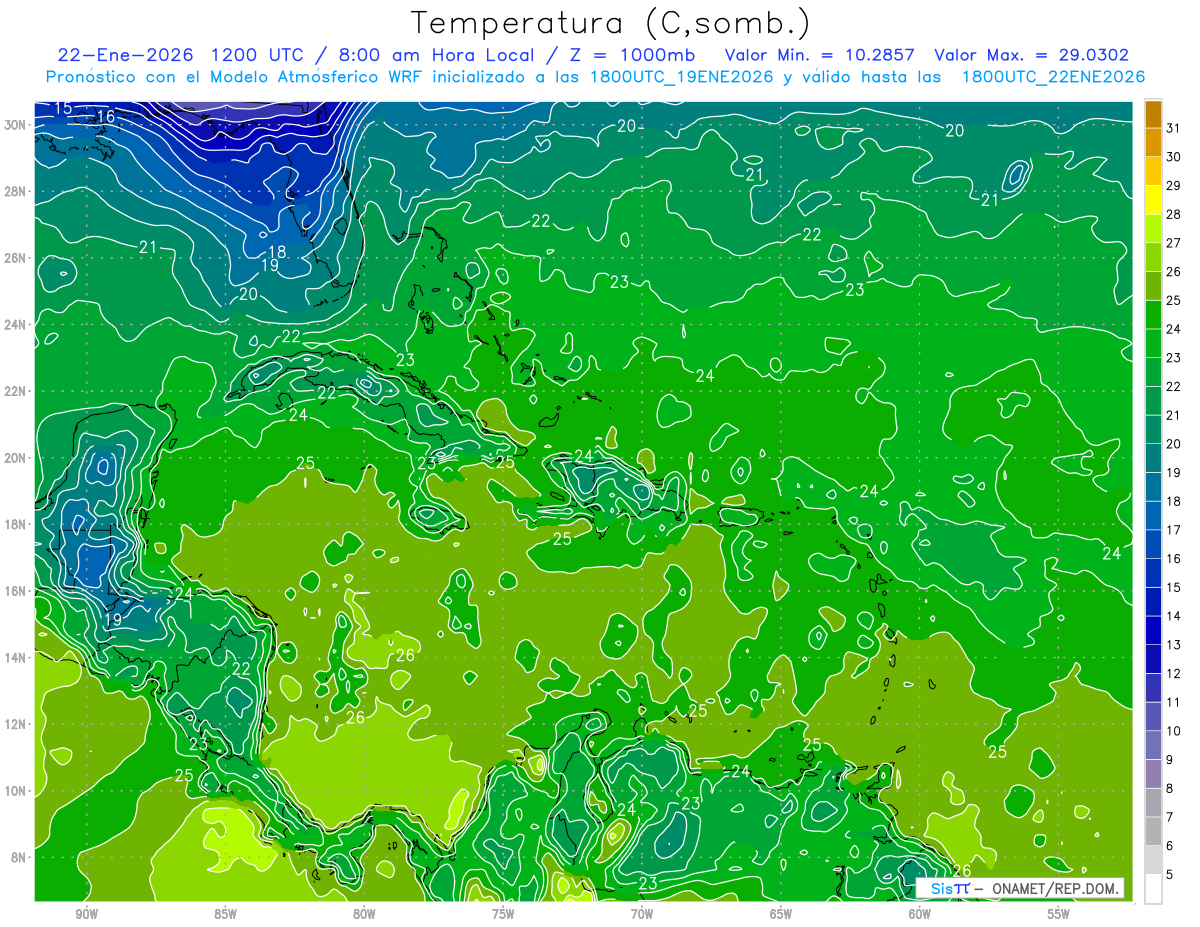Select "Valor Max. = 29.0302" text
Viewport: 1200px width, 927px height.
pyautogui.click(x=1031, y=55)
